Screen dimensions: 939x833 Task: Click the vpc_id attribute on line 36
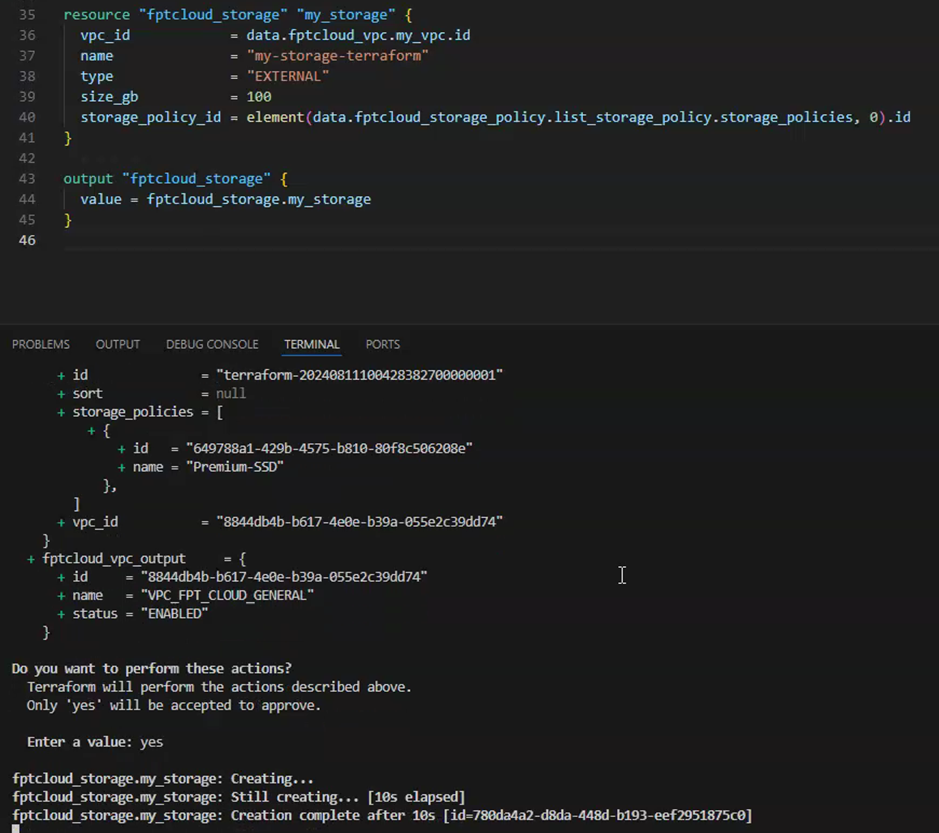pos(105,36)
